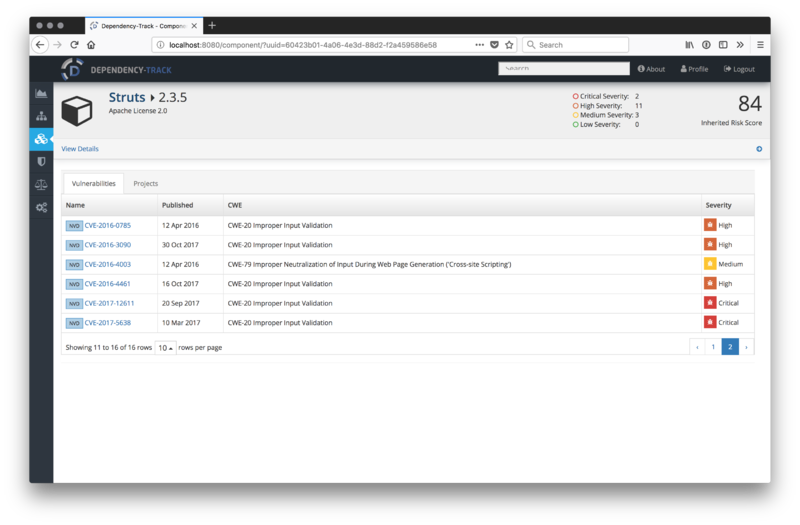
Task: Reload the page with refresh icon
Action: tap(74, 45)
